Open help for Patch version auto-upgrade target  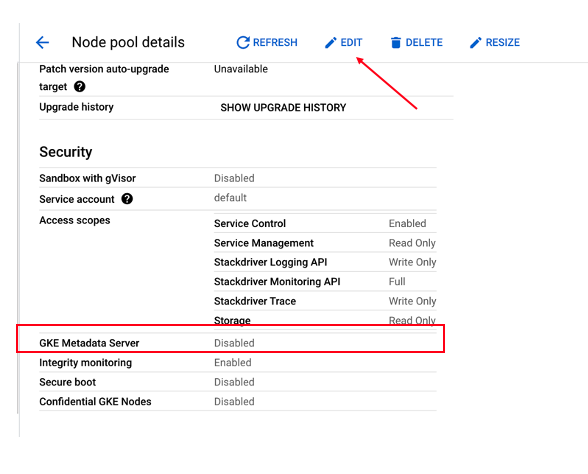(x=80, y=87)
